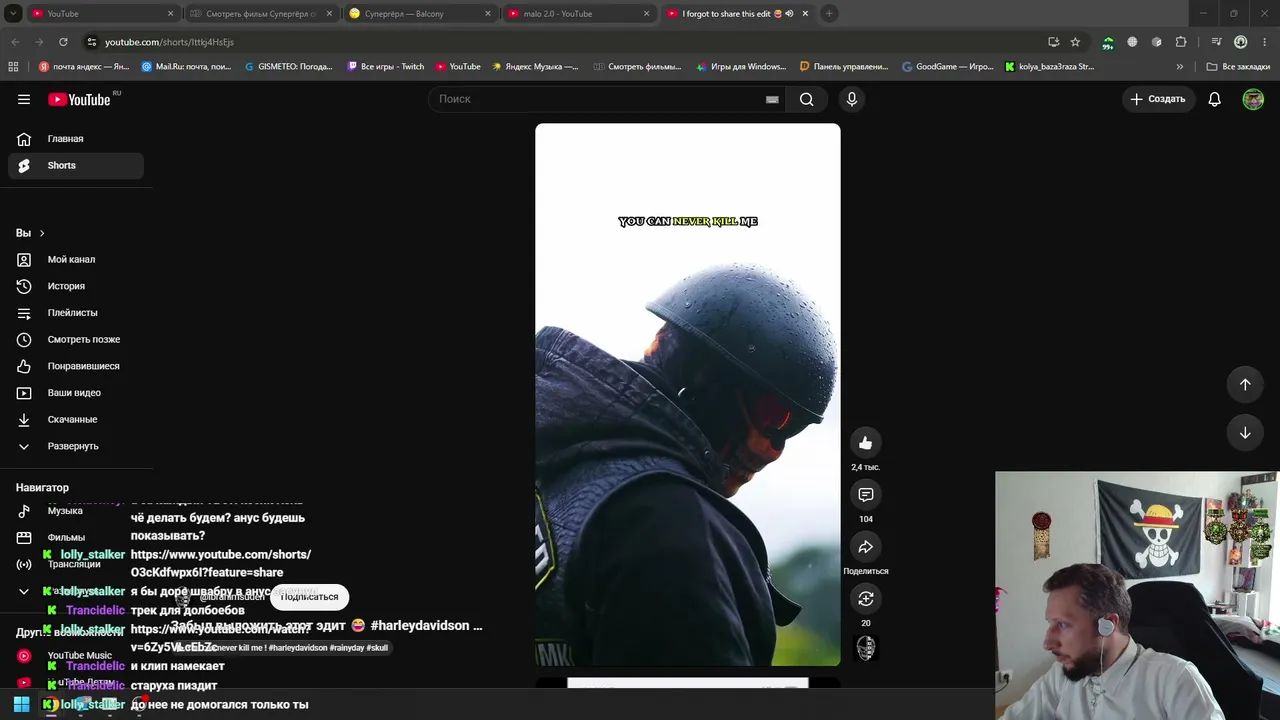Viewport: 1280px width, 720px height.
Task: Open the Windows Start menu
Action: click(21, 705)
